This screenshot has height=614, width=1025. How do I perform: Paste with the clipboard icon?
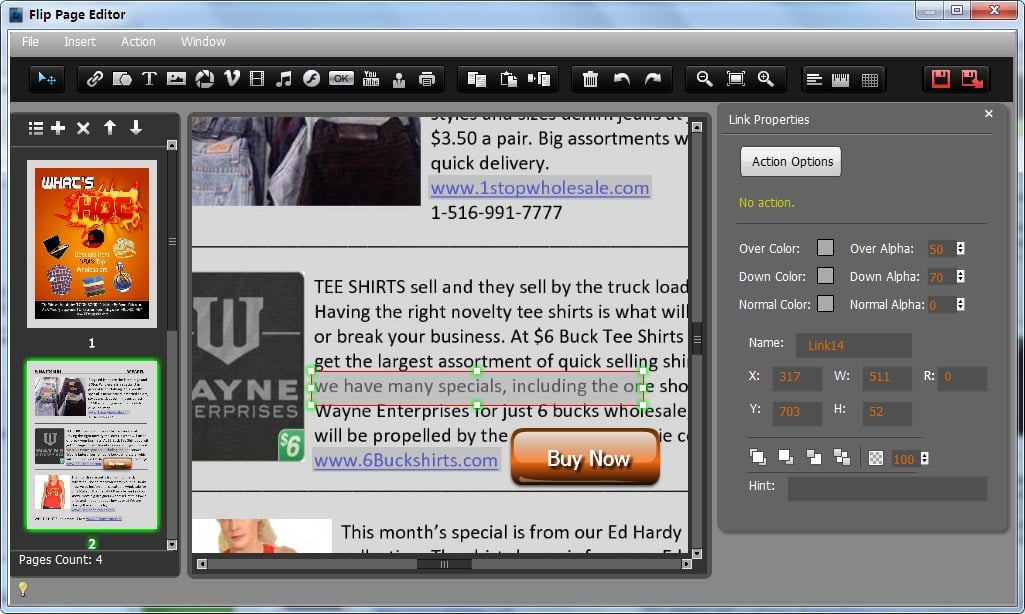click(x=508, y=79)
